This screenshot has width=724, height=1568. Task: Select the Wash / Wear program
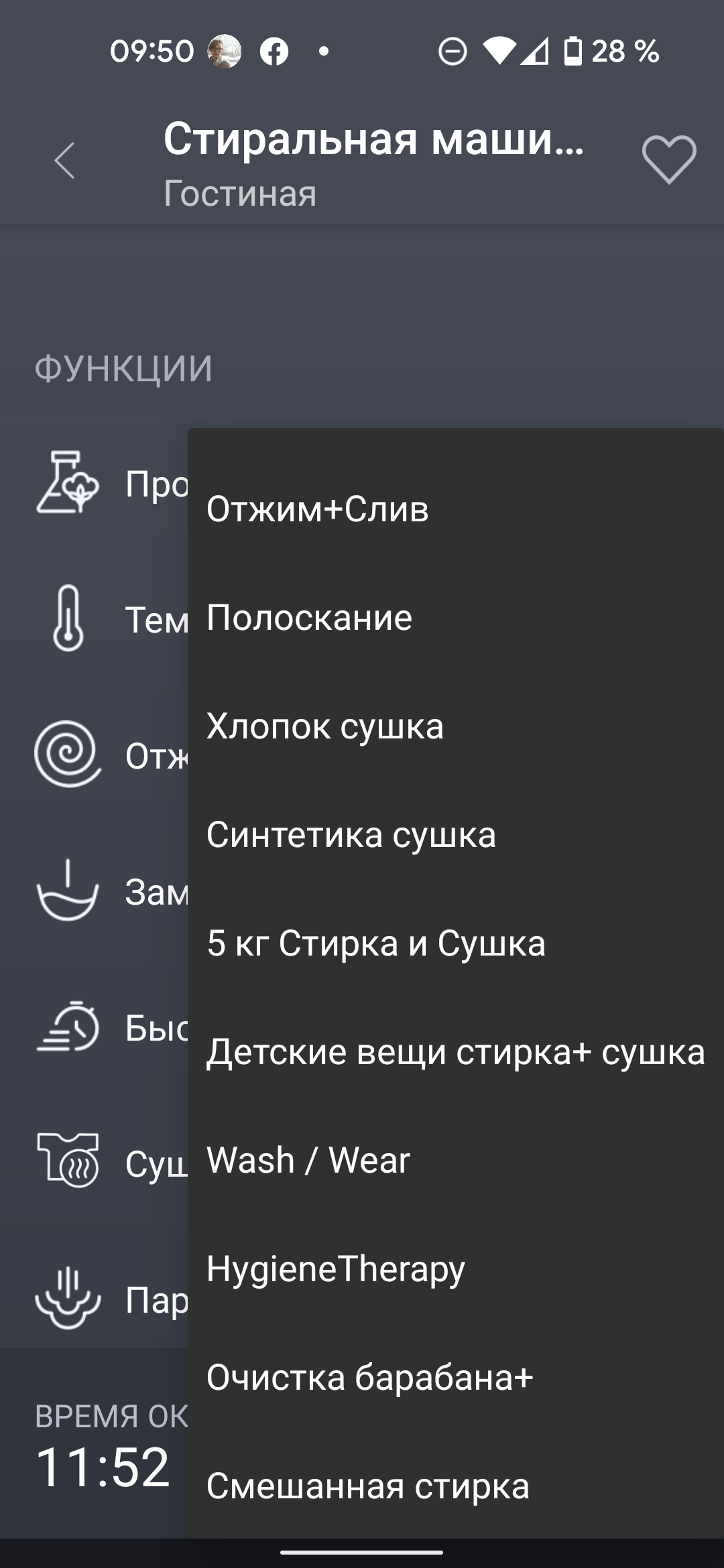pos(308,1160)
